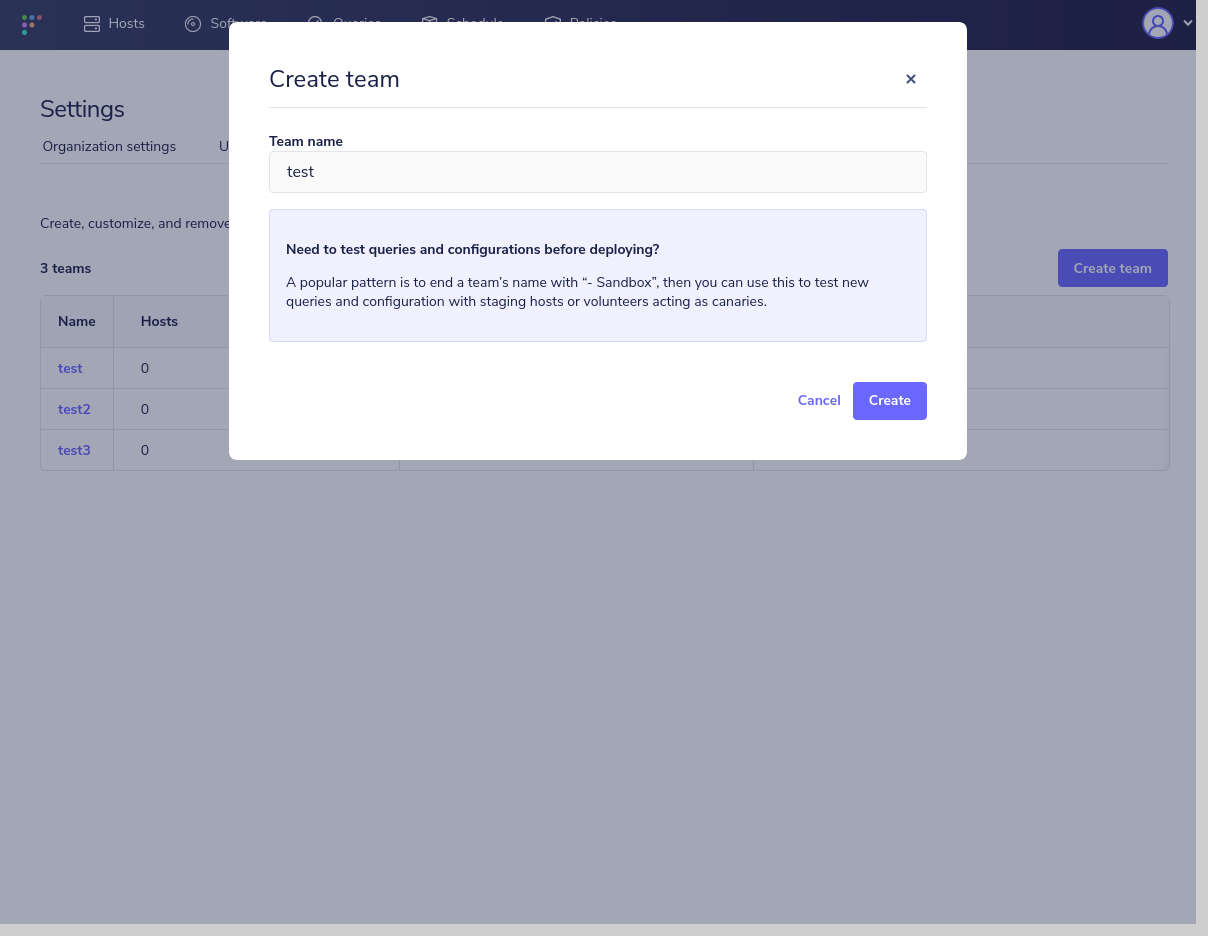Open the Fleet logo home icon
The image size is (1208, 936).
(x=31, y=24)
